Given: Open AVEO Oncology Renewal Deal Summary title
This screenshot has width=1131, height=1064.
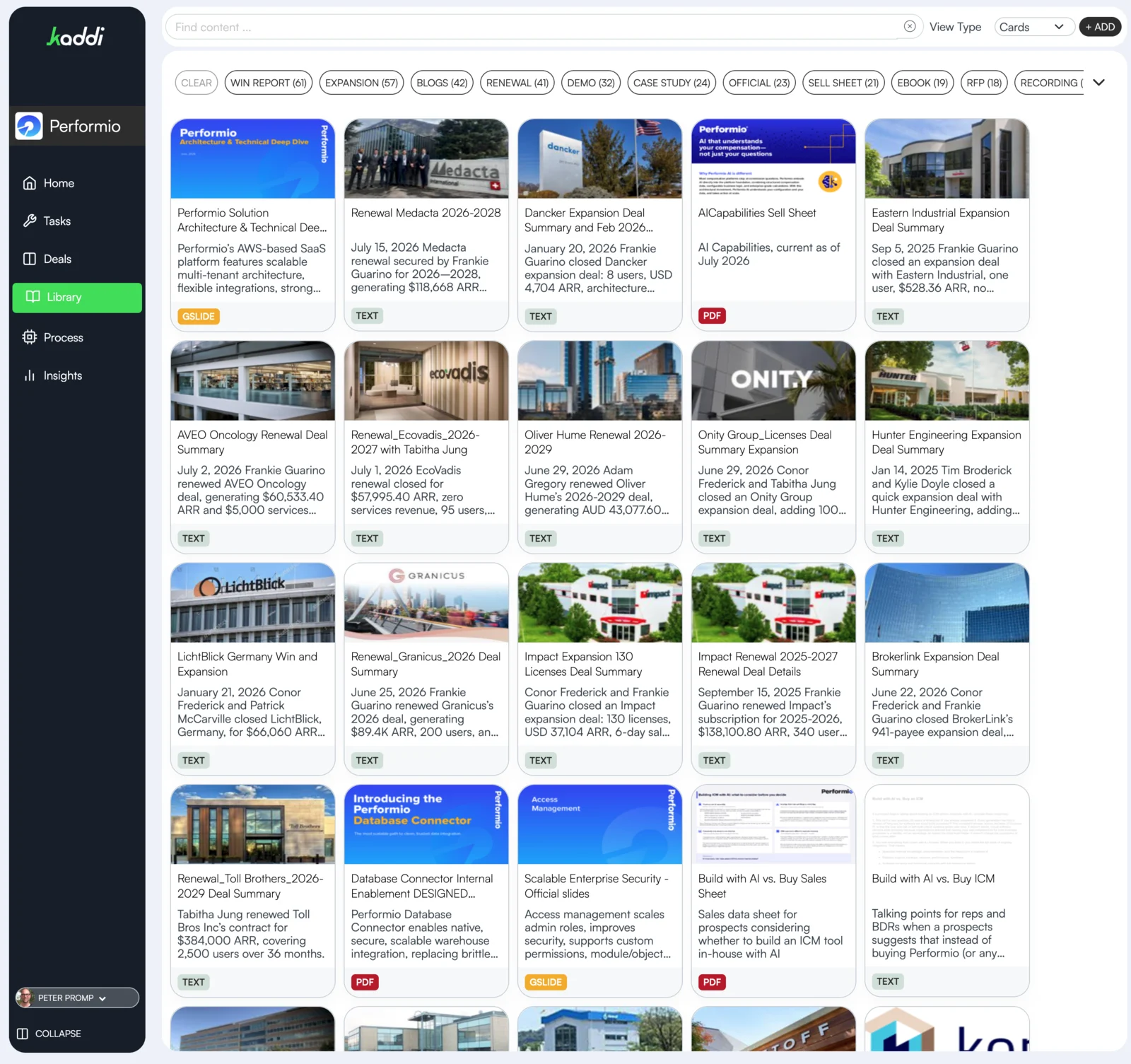Looking at the screenshot, I should coord(252,442).
